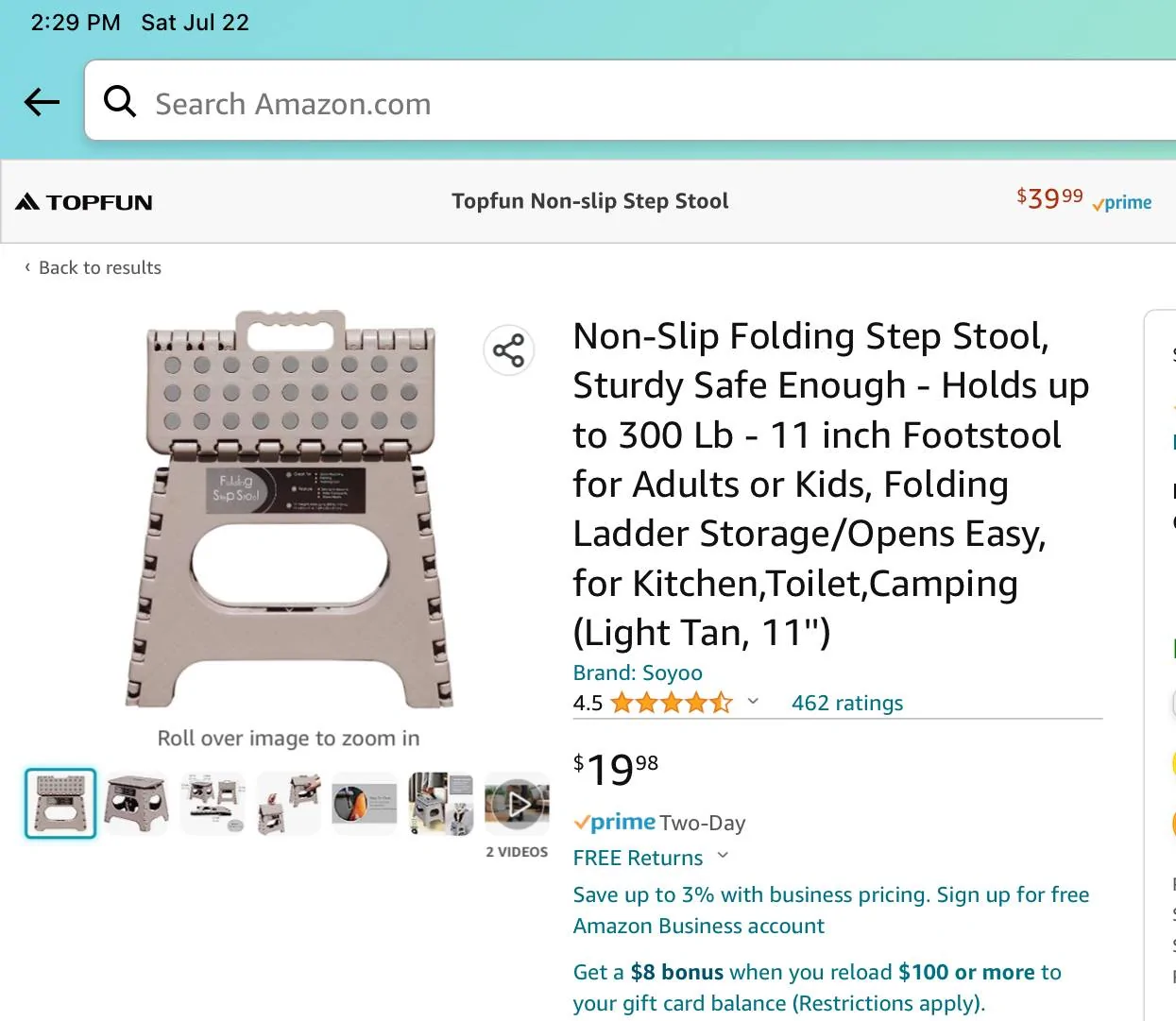Expand the rating breakdown chevron
Image resolution: width=1176 pixels, height=1021 pixels.
(x=753, y=702)
